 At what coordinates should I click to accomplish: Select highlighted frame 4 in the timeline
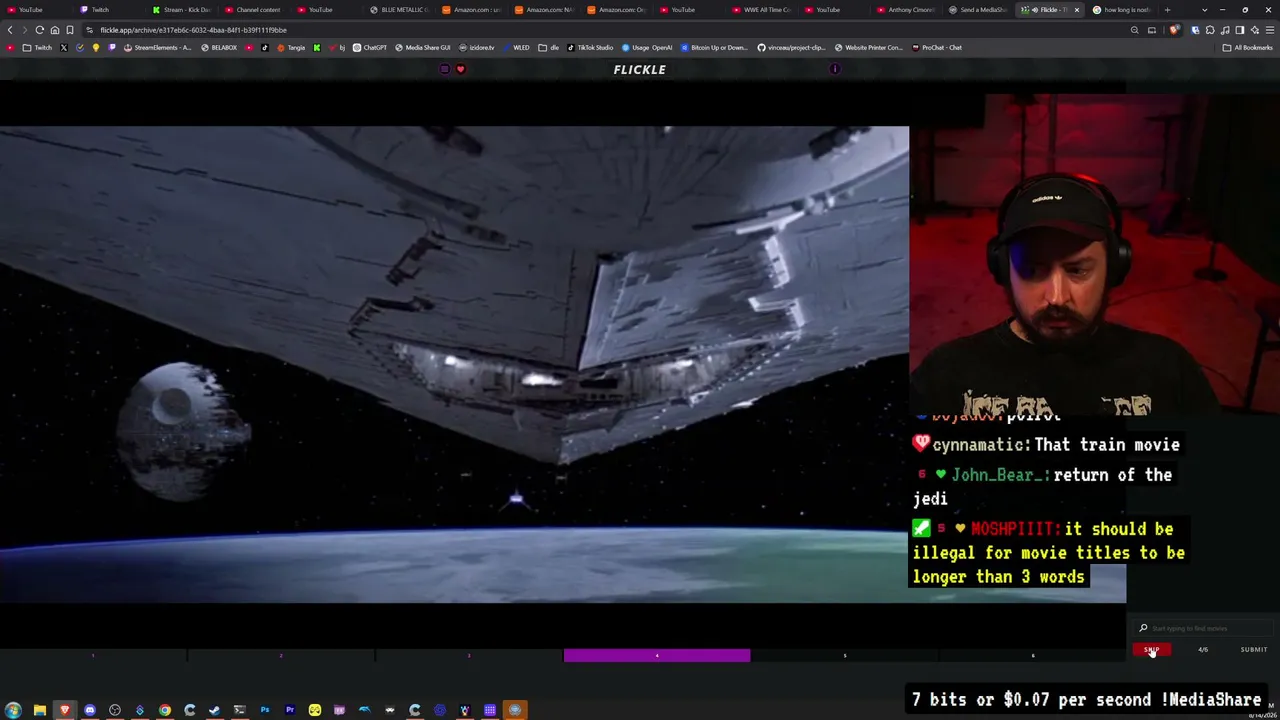click(657, 655)
